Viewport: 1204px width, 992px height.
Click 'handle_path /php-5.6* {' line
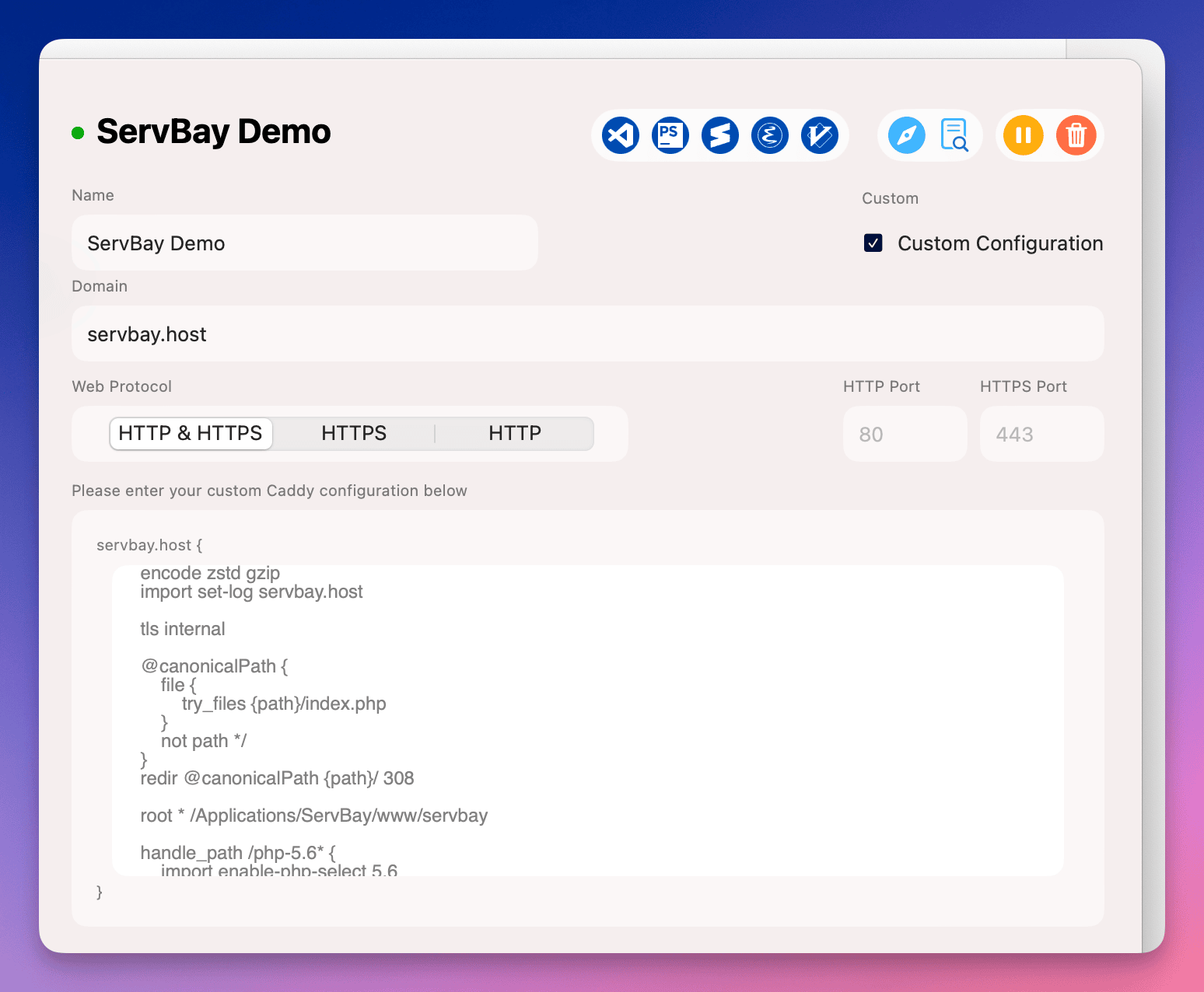(238, 853)
